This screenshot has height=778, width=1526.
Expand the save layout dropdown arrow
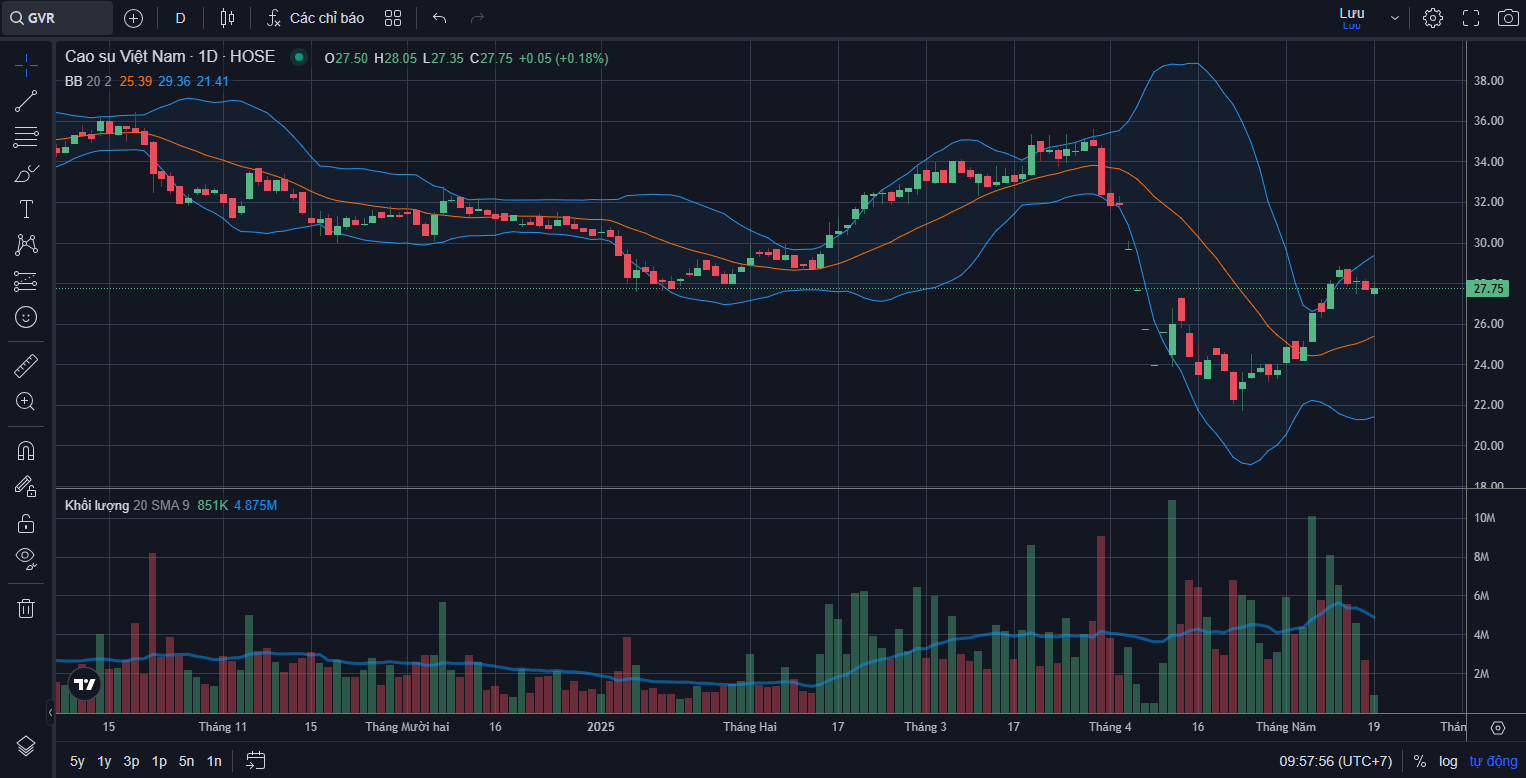[1395, 18]
